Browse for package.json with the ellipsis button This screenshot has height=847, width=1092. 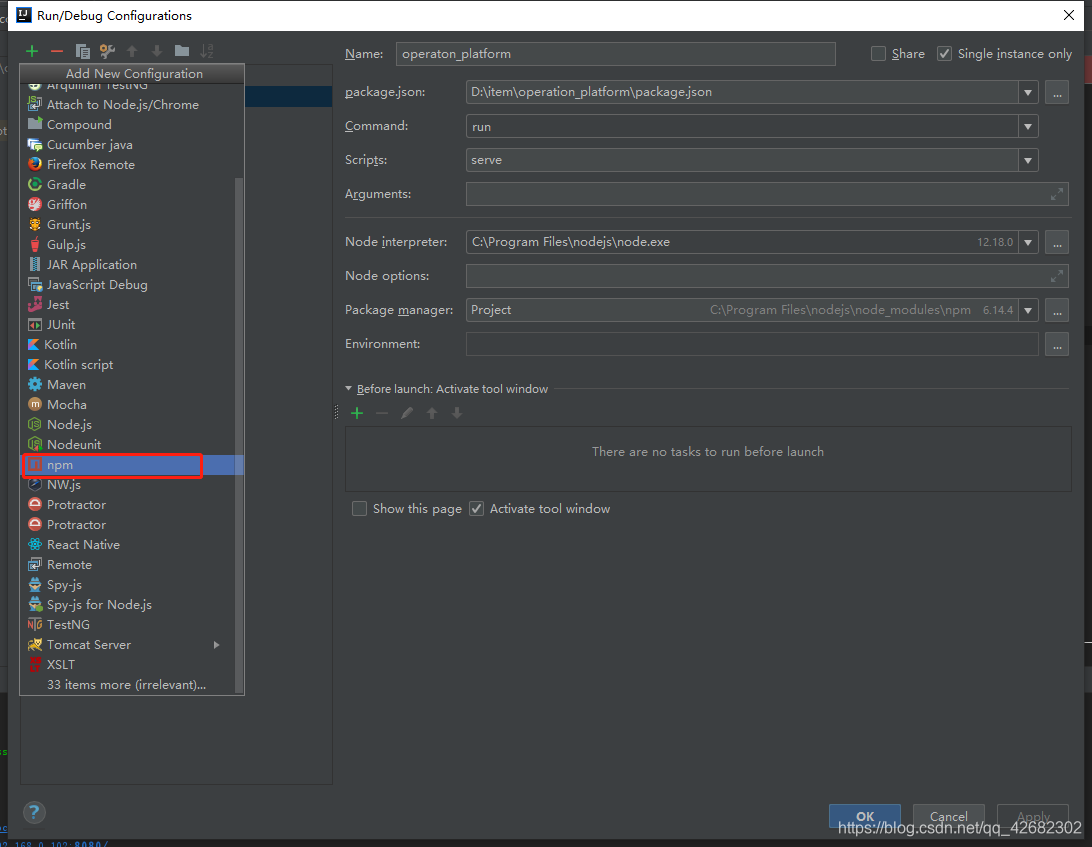(x=1056, y=92)
